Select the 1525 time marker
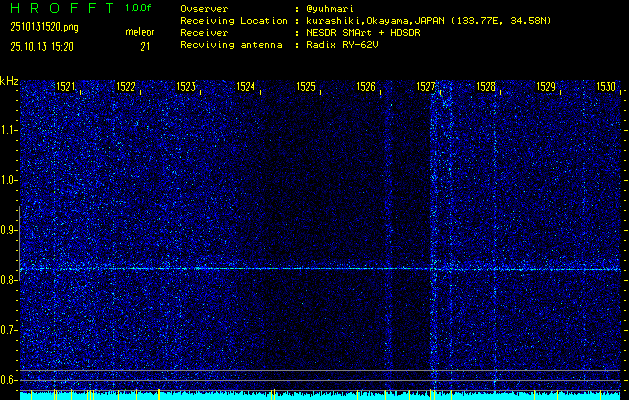This screenshot has width=629, height=400. click(306, 86)
